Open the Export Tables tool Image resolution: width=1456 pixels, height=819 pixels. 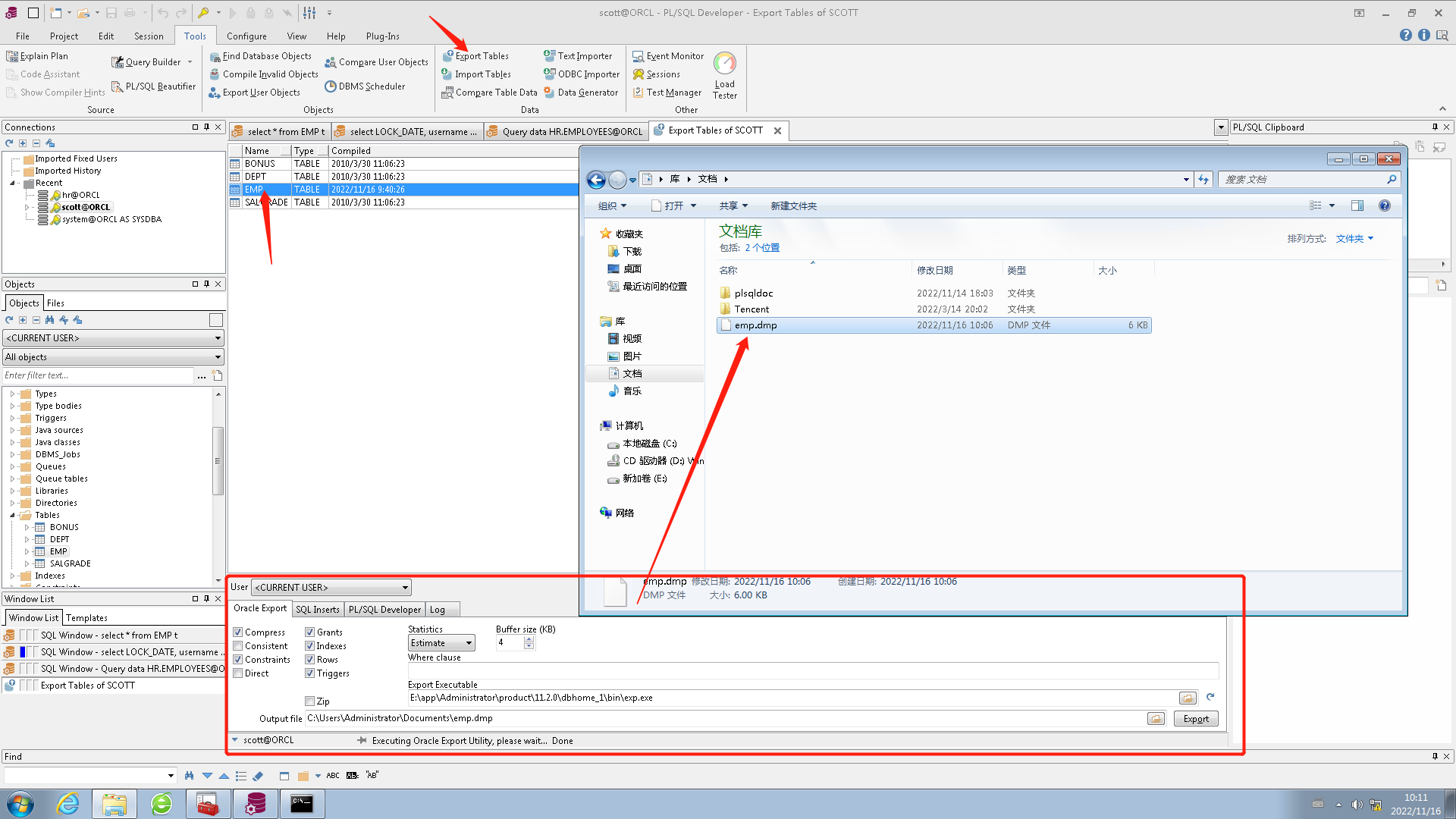coord(475,55)
